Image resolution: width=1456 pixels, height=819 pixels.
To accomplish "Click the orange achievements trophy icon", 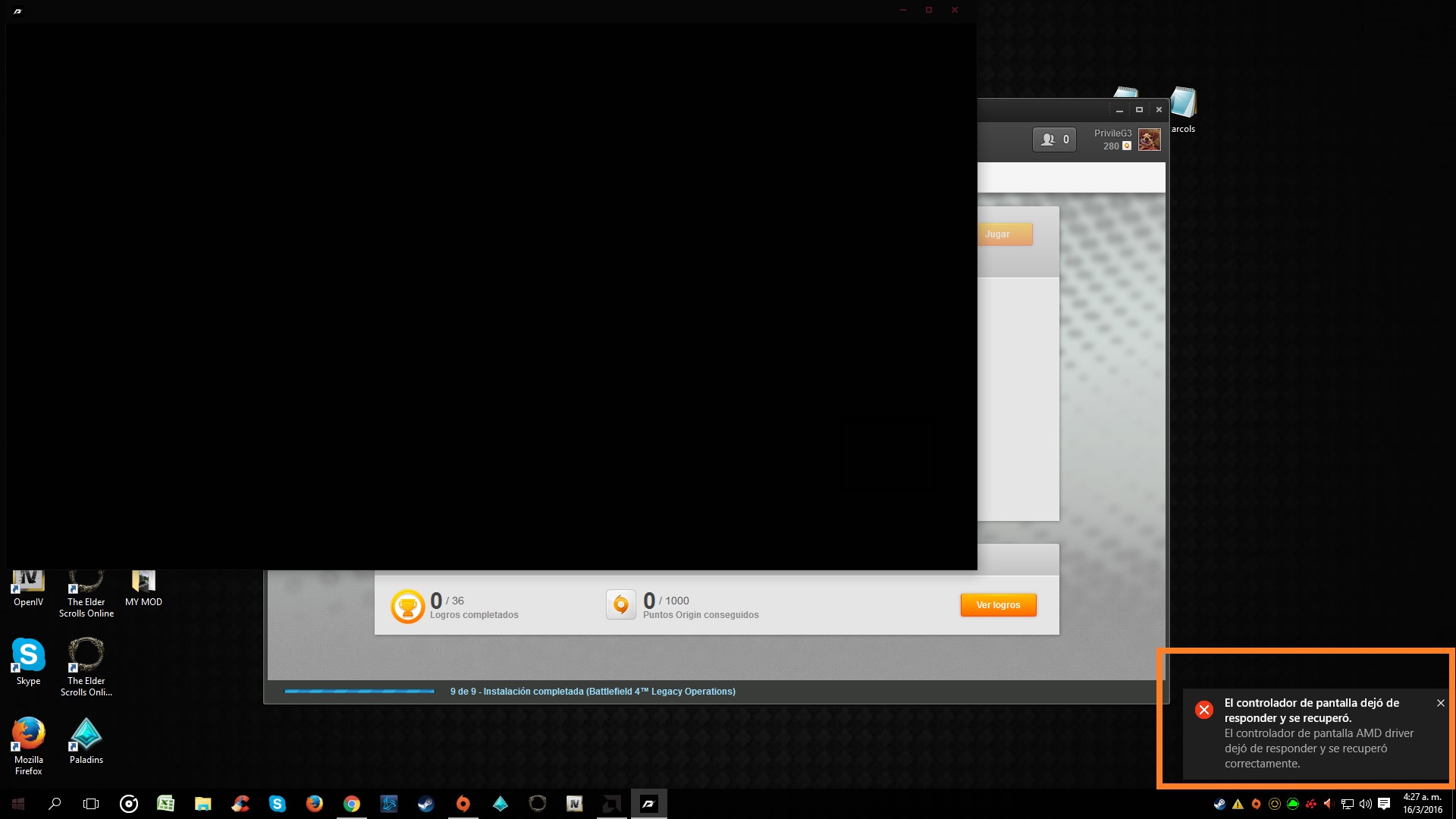I will [x=407, y=607].
